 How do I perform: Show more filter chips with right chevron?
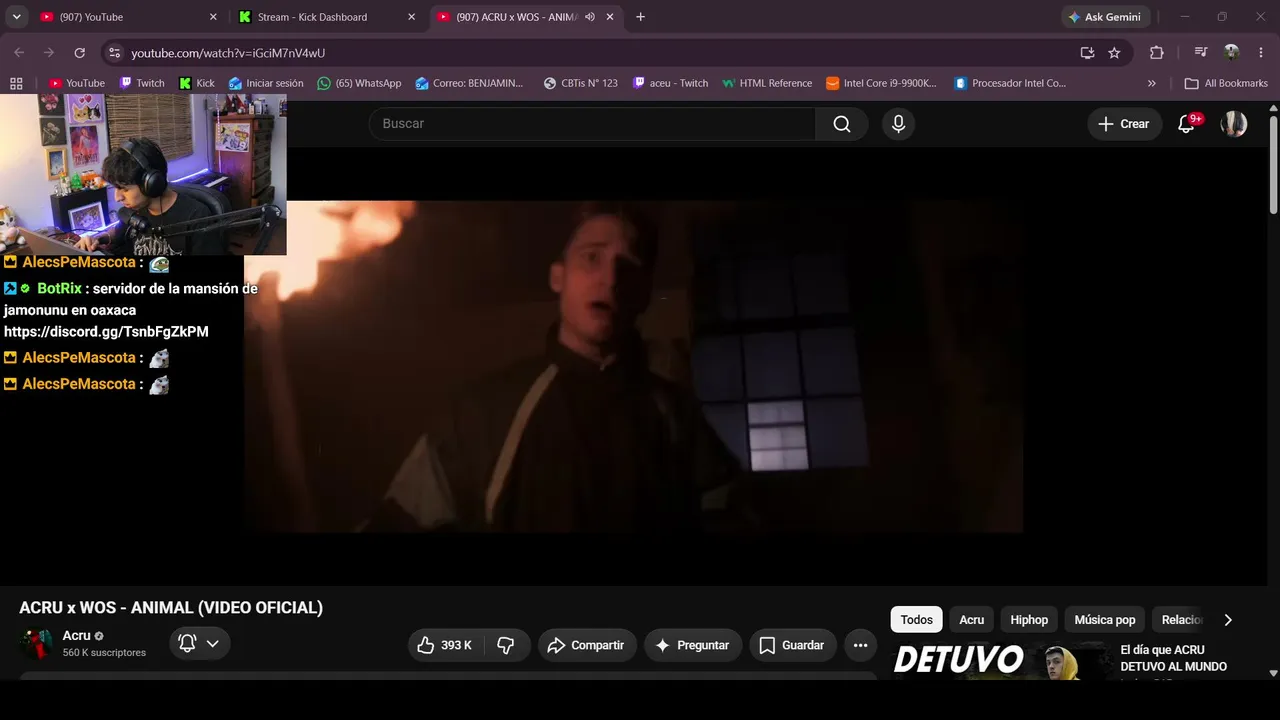[1228, 620]
